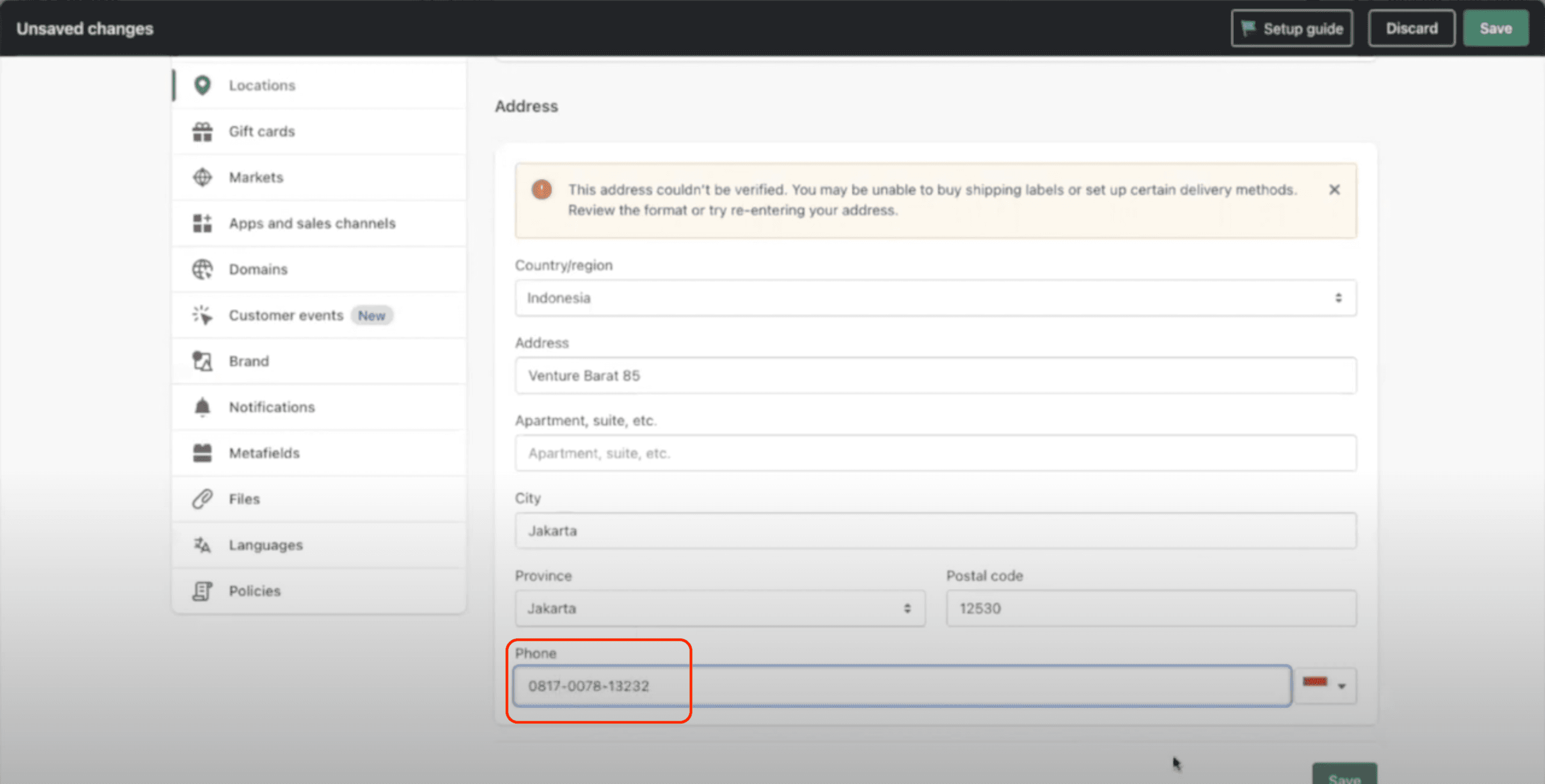Click the New badge beside Customer events
This screenshot has width=1545, height=784.
pos(372,316)
